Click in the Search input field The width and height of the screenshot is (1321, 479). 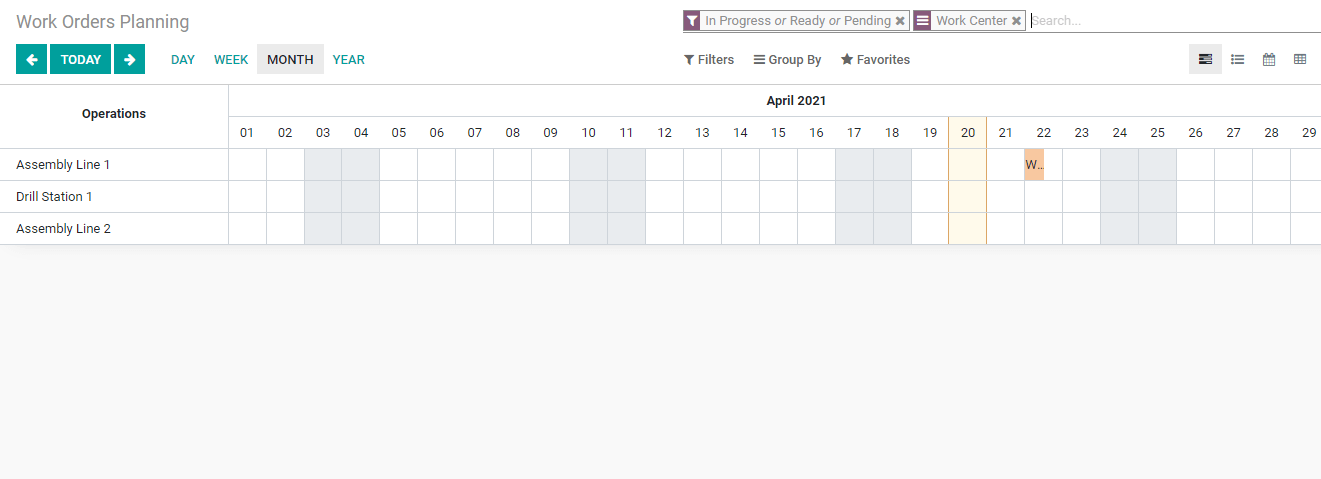point(1174,20)
